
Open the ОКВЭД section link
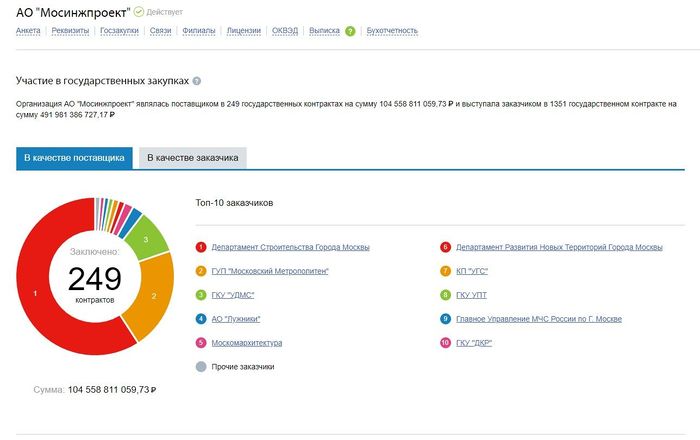(285, 31)
